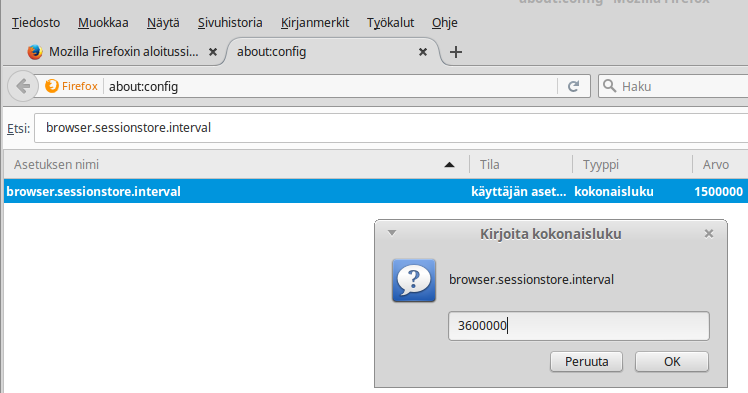Click kokonaisluku type cell in the row
The image size is (748, 393).
(614, 192)
